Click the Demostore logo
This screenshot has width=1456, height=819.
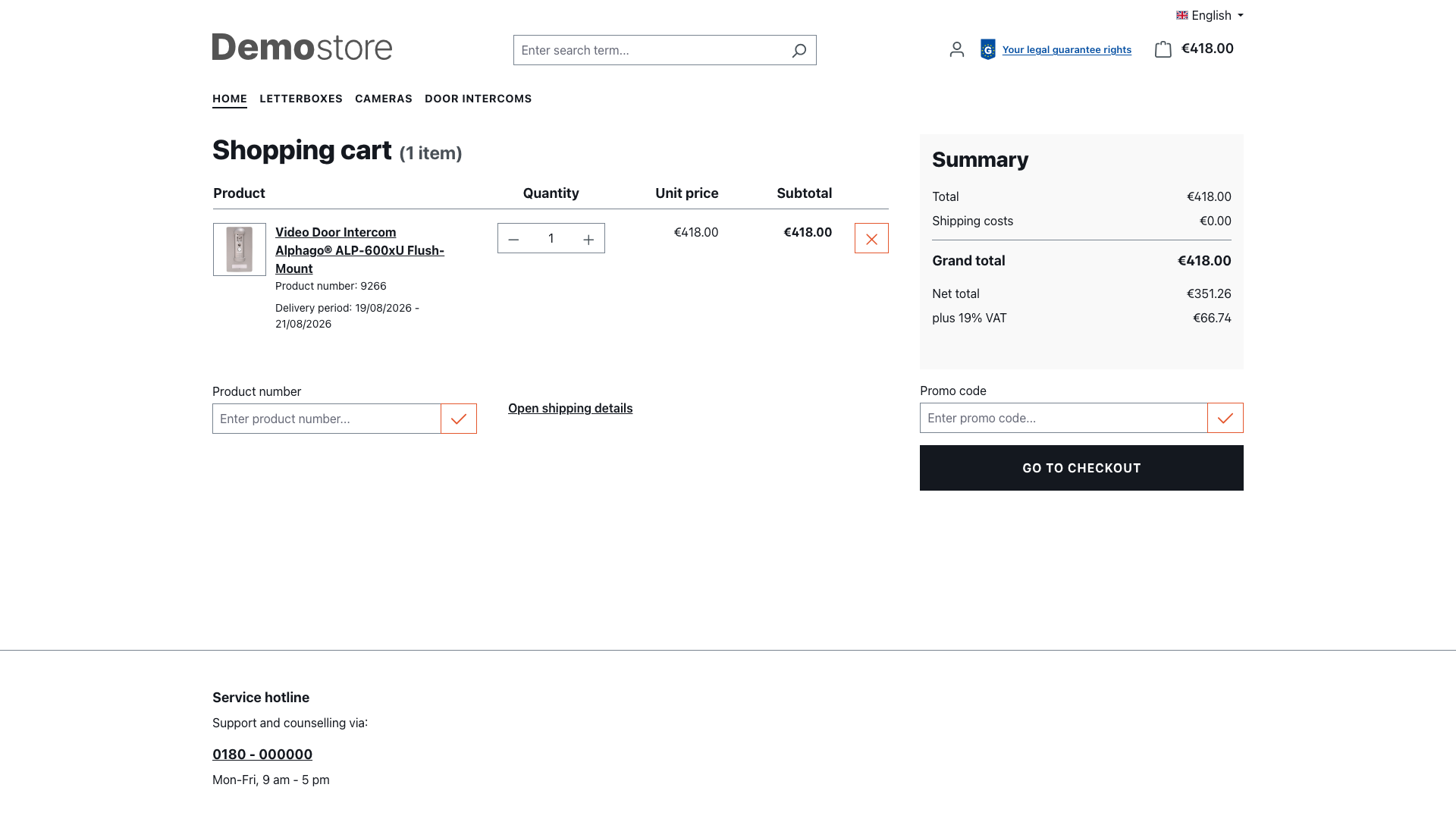click(302, 47)
